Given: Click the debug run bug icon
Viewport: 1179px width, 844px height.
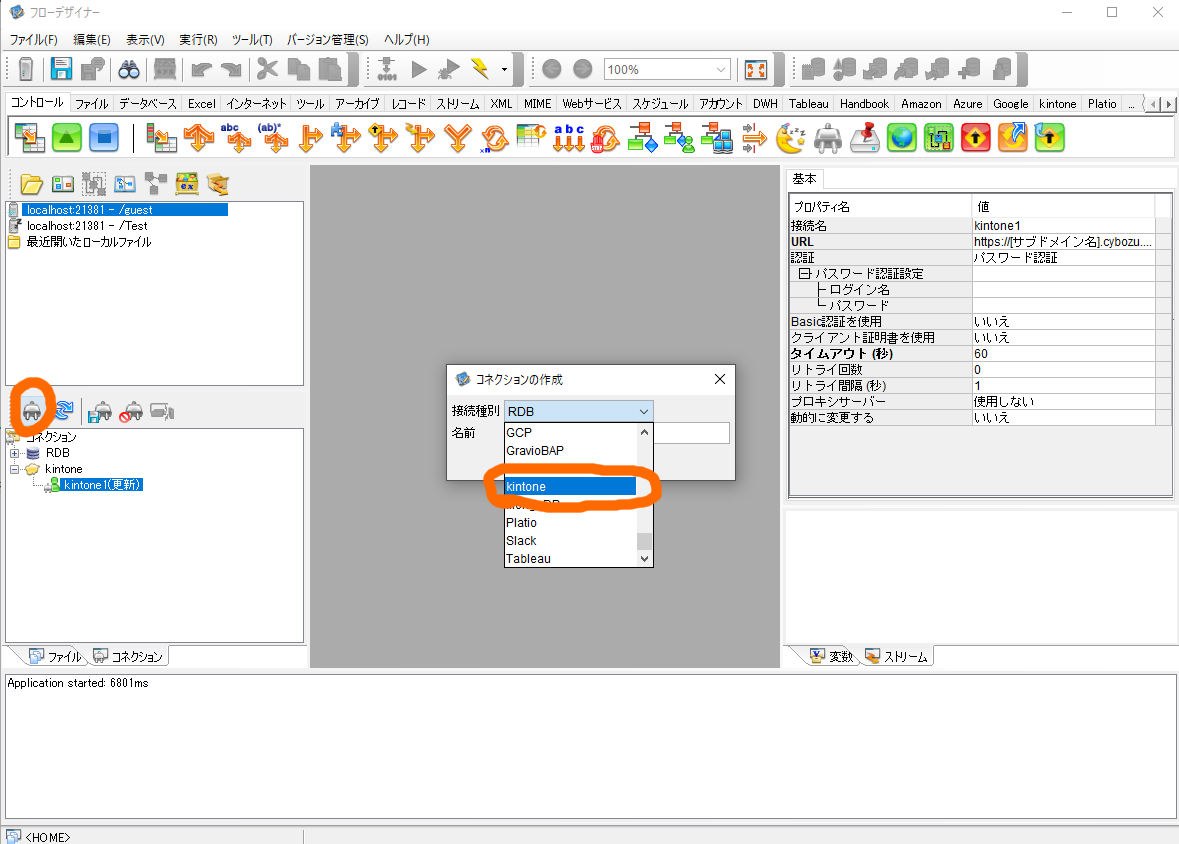Looking at the screenshot, I should 449,70.
